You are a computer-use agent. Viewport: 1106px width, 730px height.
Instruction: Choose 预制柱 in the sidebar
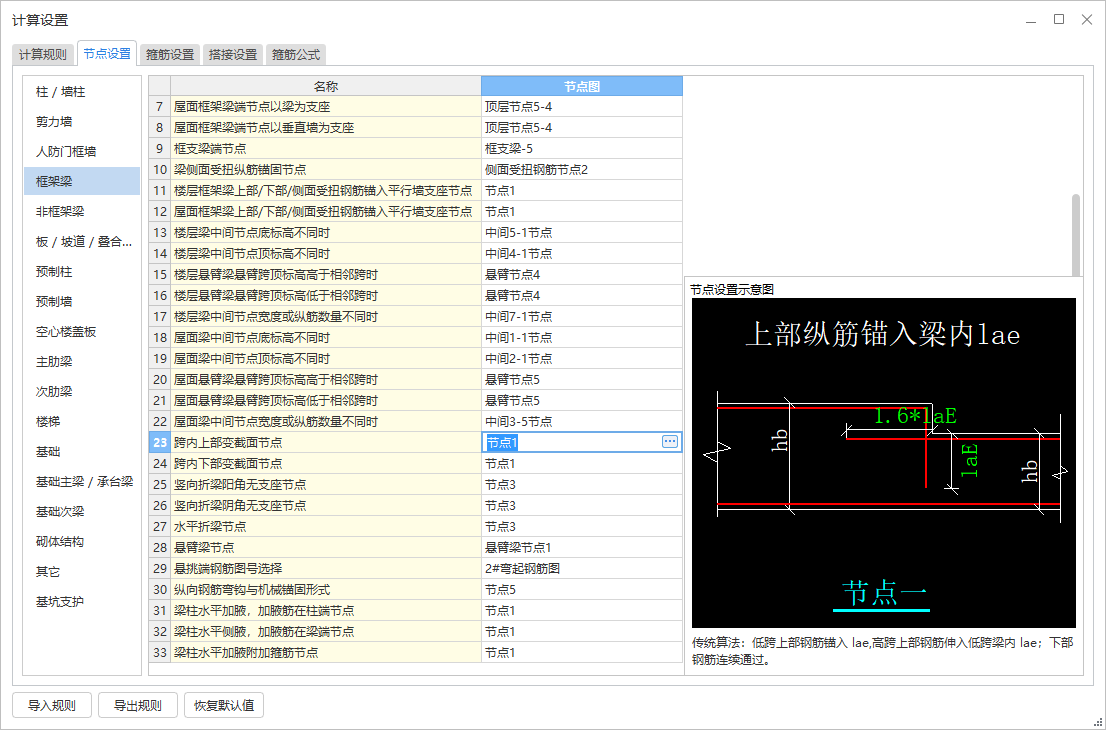tap(82, 272)
